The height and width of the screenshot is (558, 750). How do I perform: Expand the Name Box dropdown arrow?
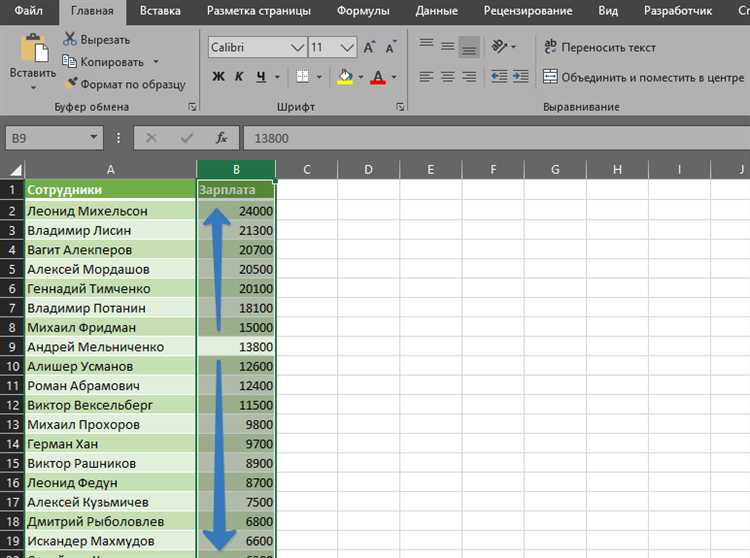coord(93,138)
